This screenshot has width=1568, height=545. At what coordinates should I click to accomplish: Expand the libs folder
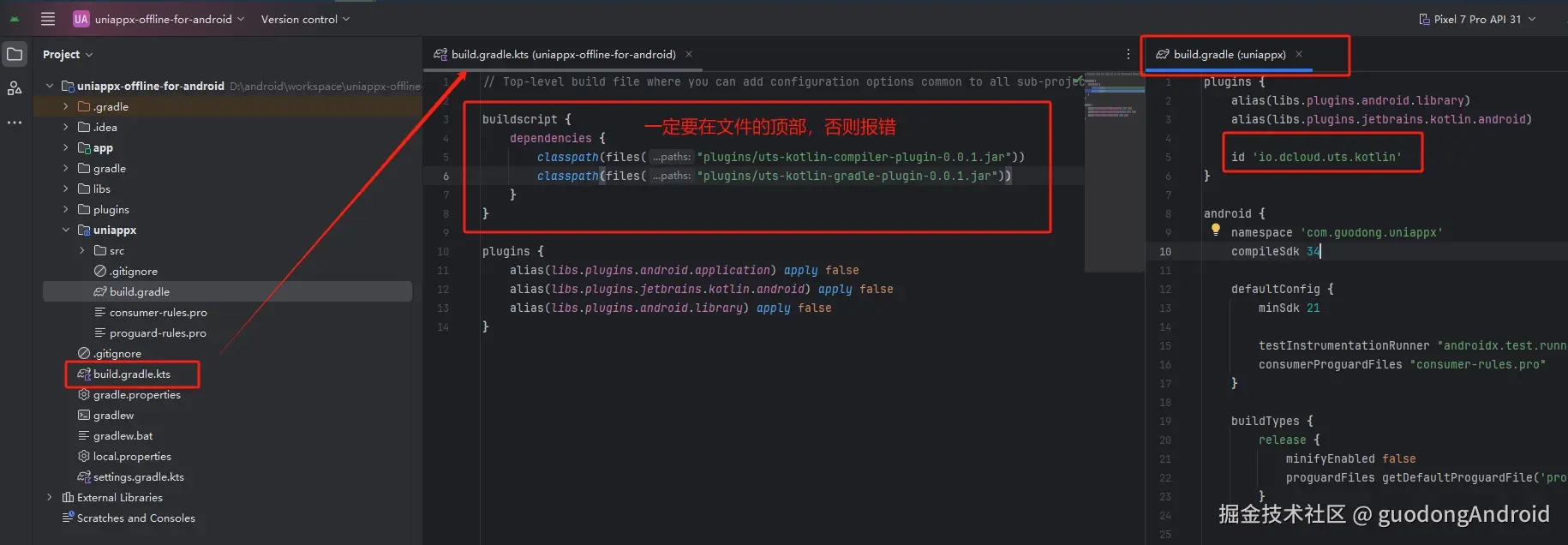tap(66, 189)
